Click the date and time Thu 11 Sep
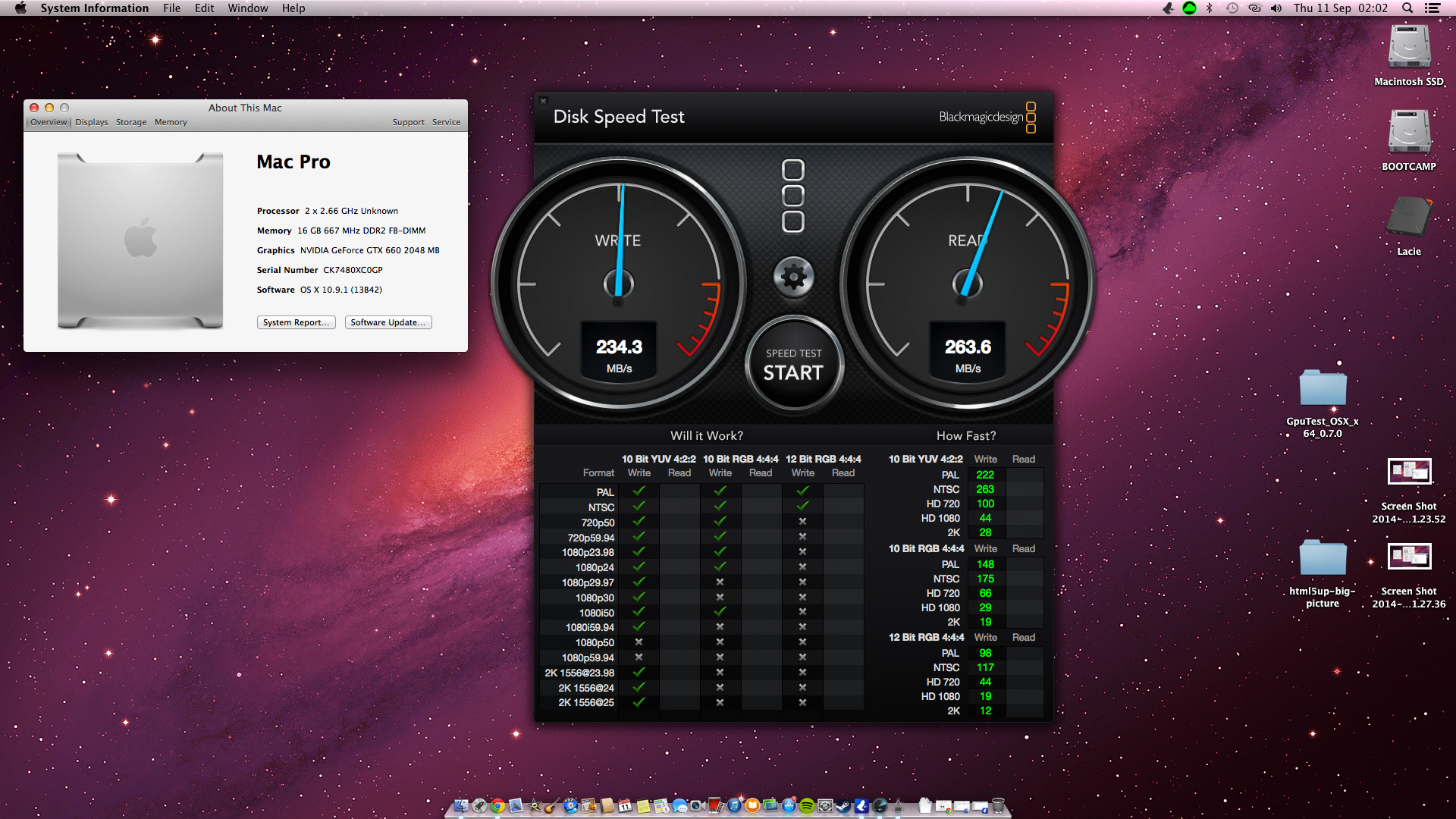The height and width of the screenshot is (819, 1456). (1341, 8)
